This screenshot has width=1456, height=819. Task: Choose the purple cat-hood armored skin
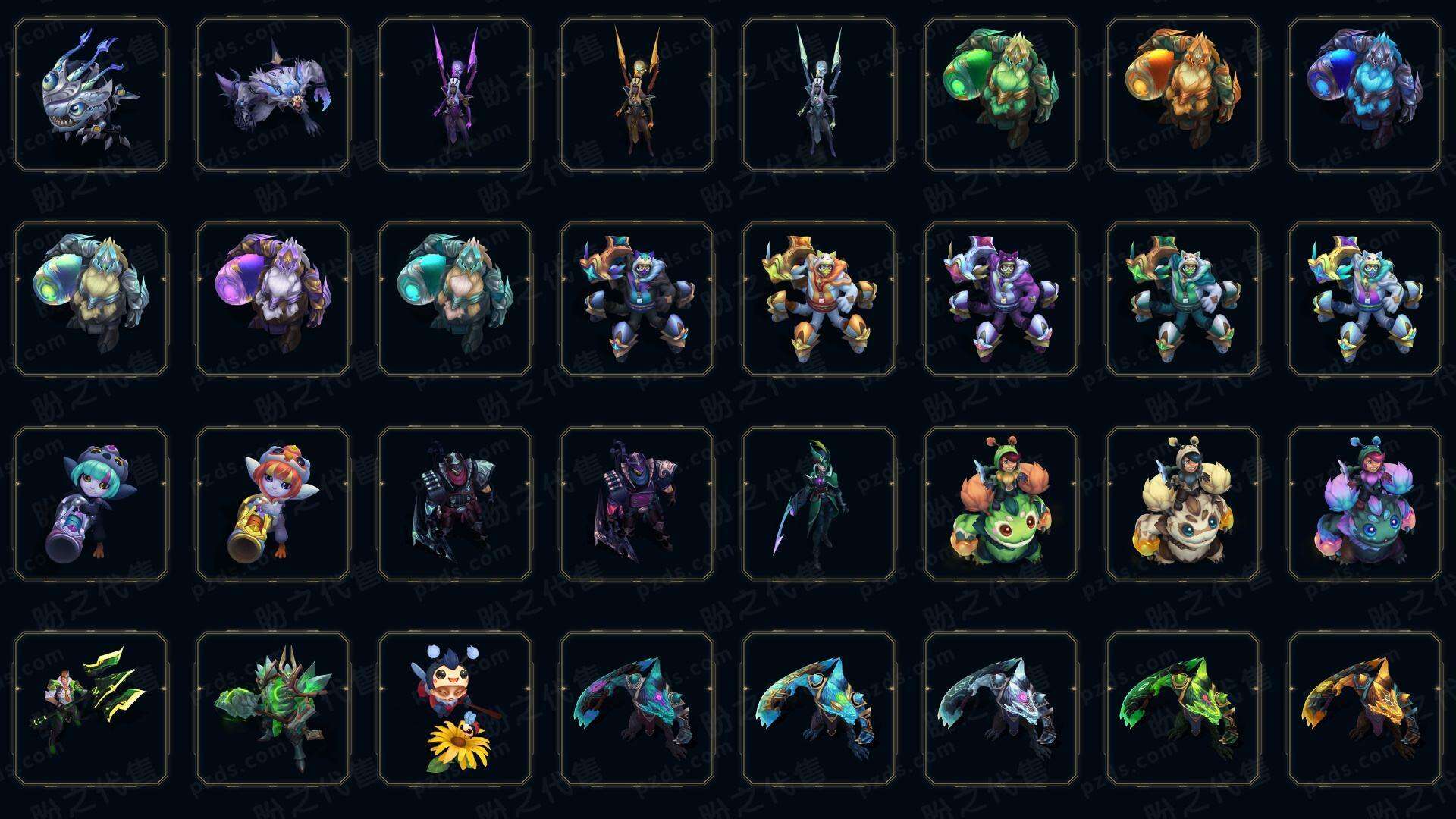coord(1001,299)
